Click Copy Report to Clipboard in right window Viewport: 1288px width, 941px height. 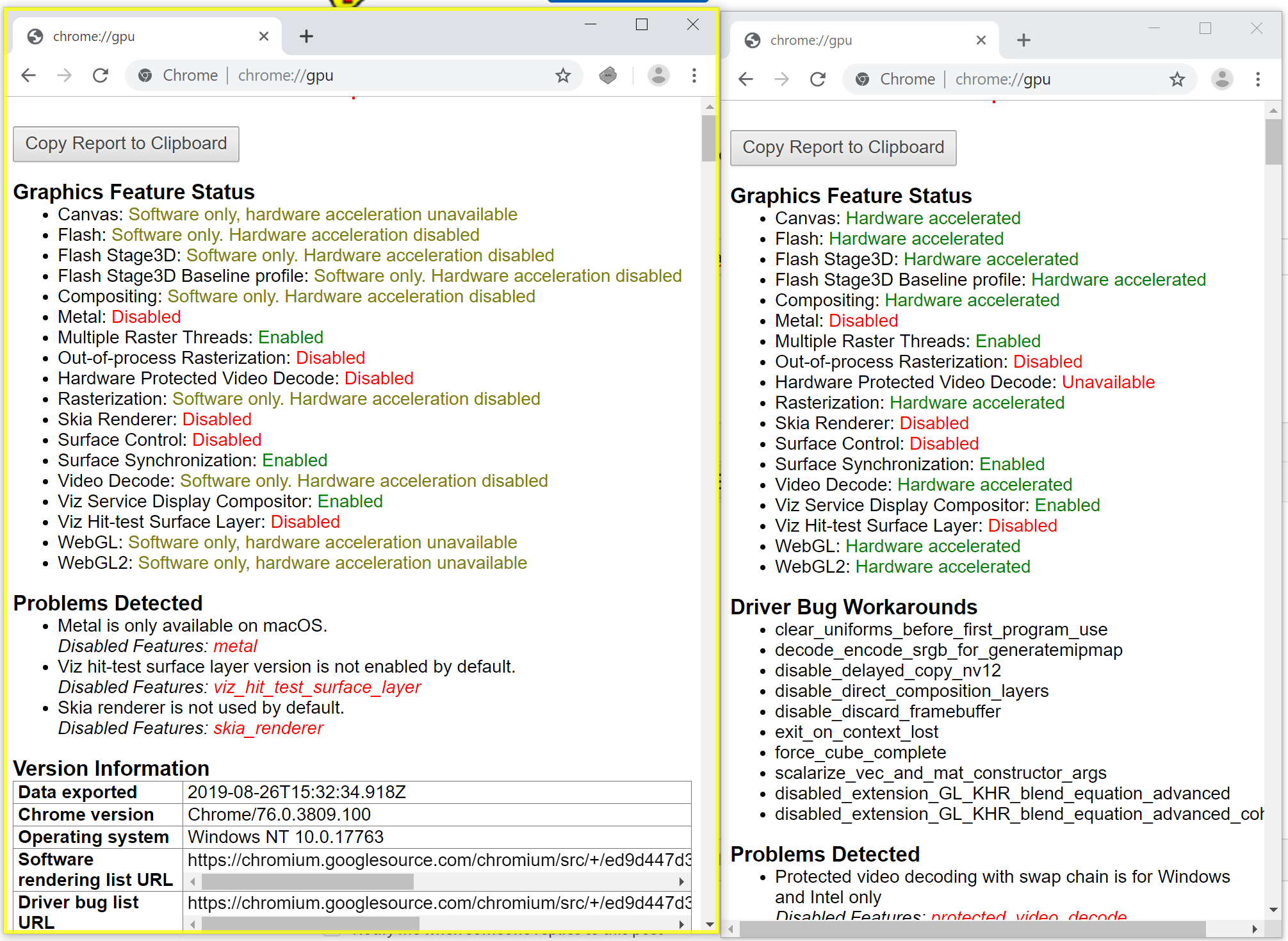coord(844,147)
